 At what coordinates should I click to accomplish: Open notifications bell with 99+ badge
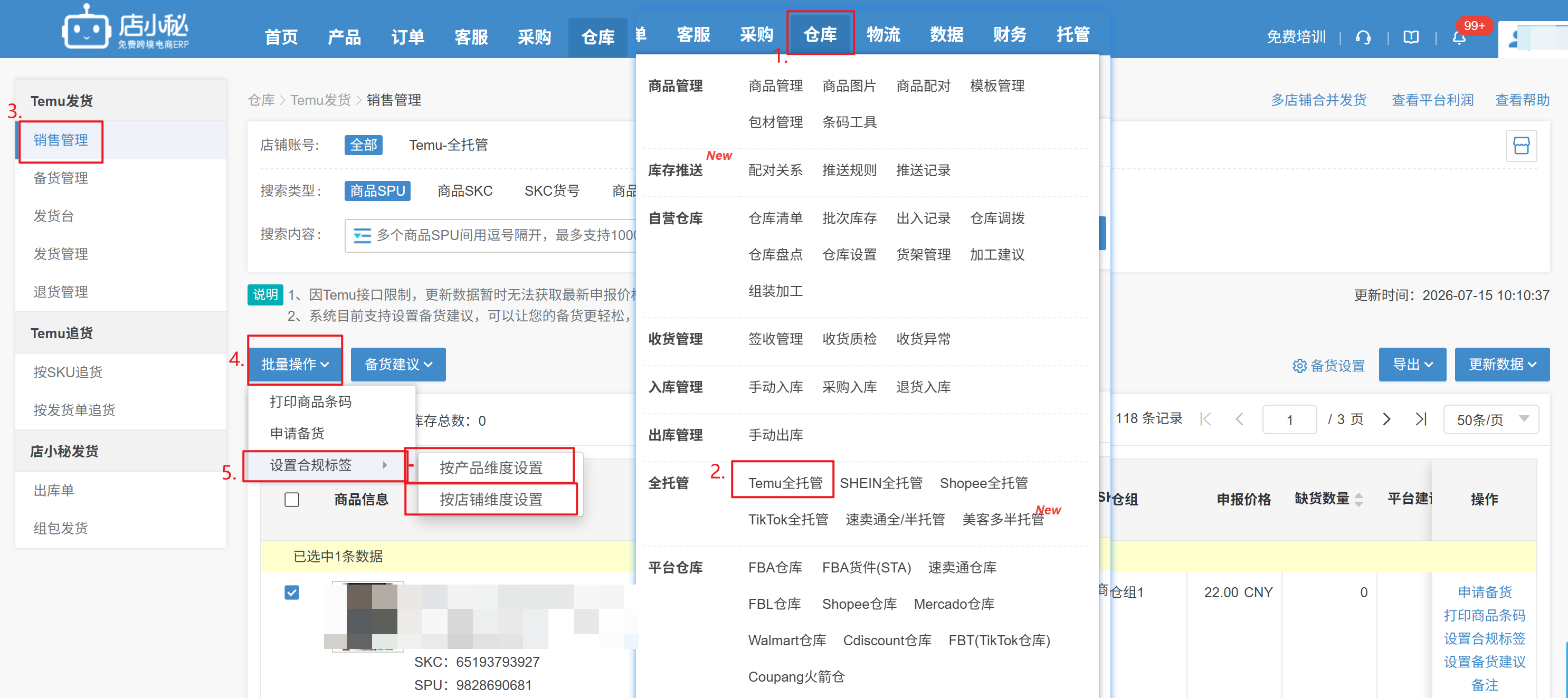click(x=1459, y=38)
